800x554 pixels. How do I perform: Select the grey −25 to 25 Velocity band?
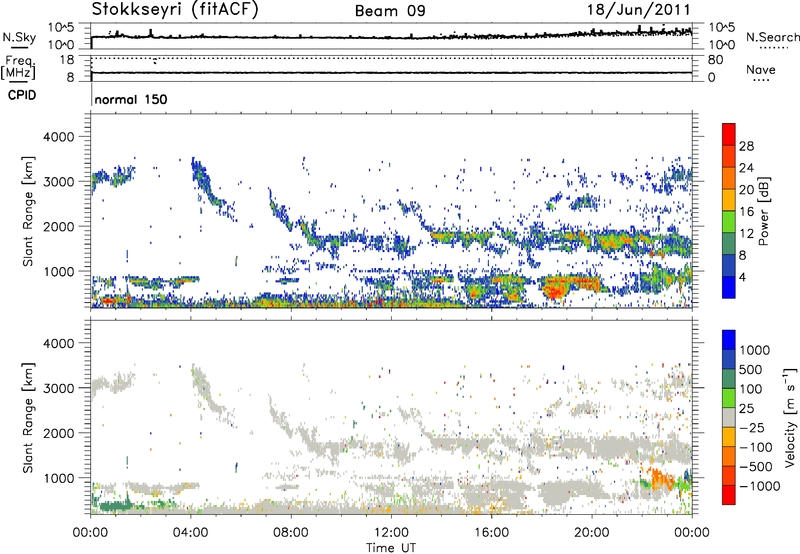coord(729,417)
